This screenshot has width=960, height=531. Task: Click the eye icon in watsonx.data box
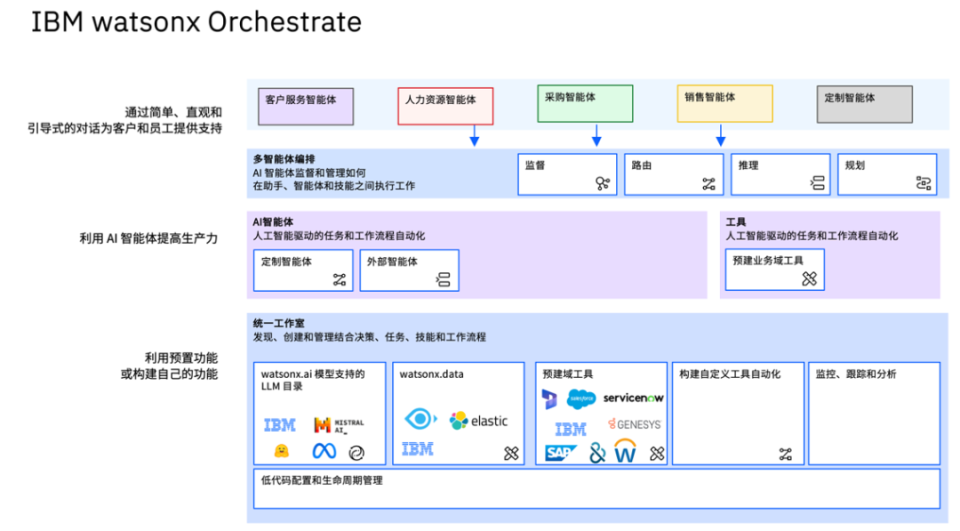click(420, 419)
